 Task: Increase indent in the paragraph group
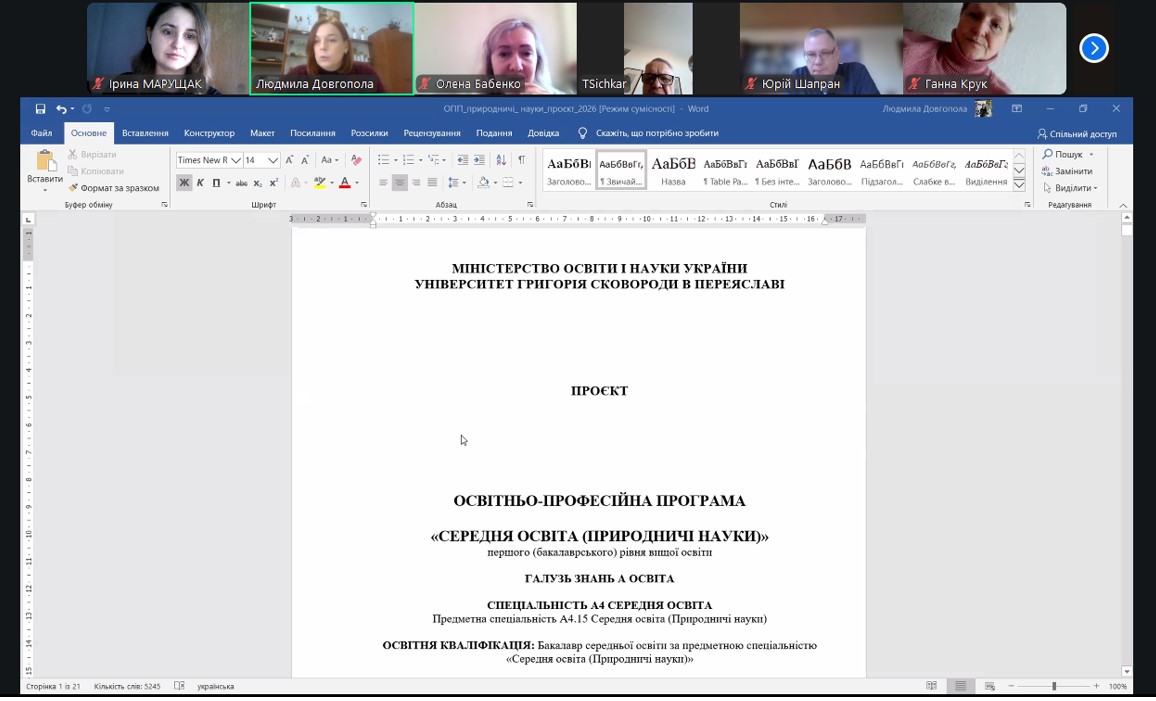(479, 160)
